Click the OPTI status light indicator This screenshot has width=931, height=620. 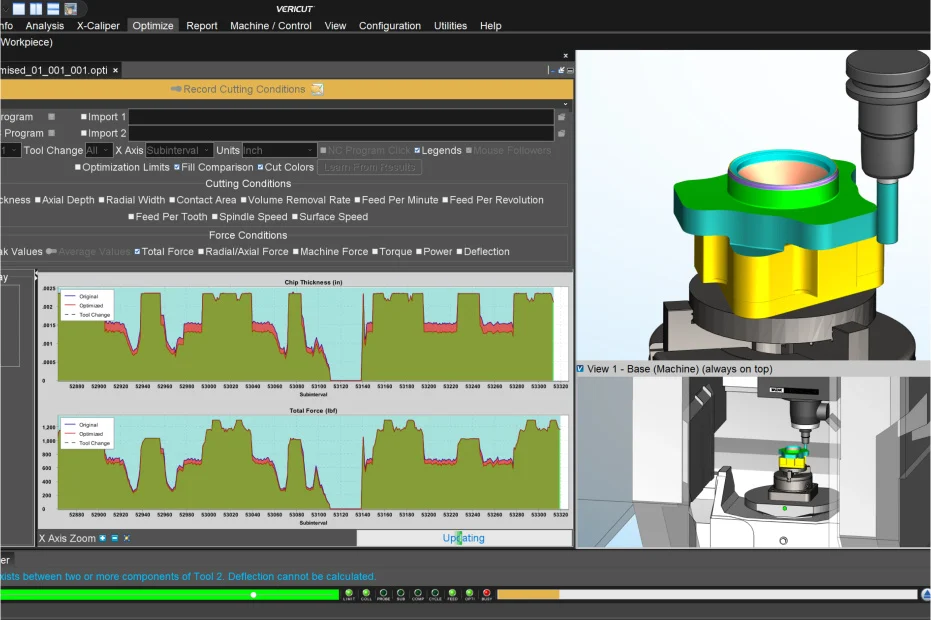coord(470,594)
